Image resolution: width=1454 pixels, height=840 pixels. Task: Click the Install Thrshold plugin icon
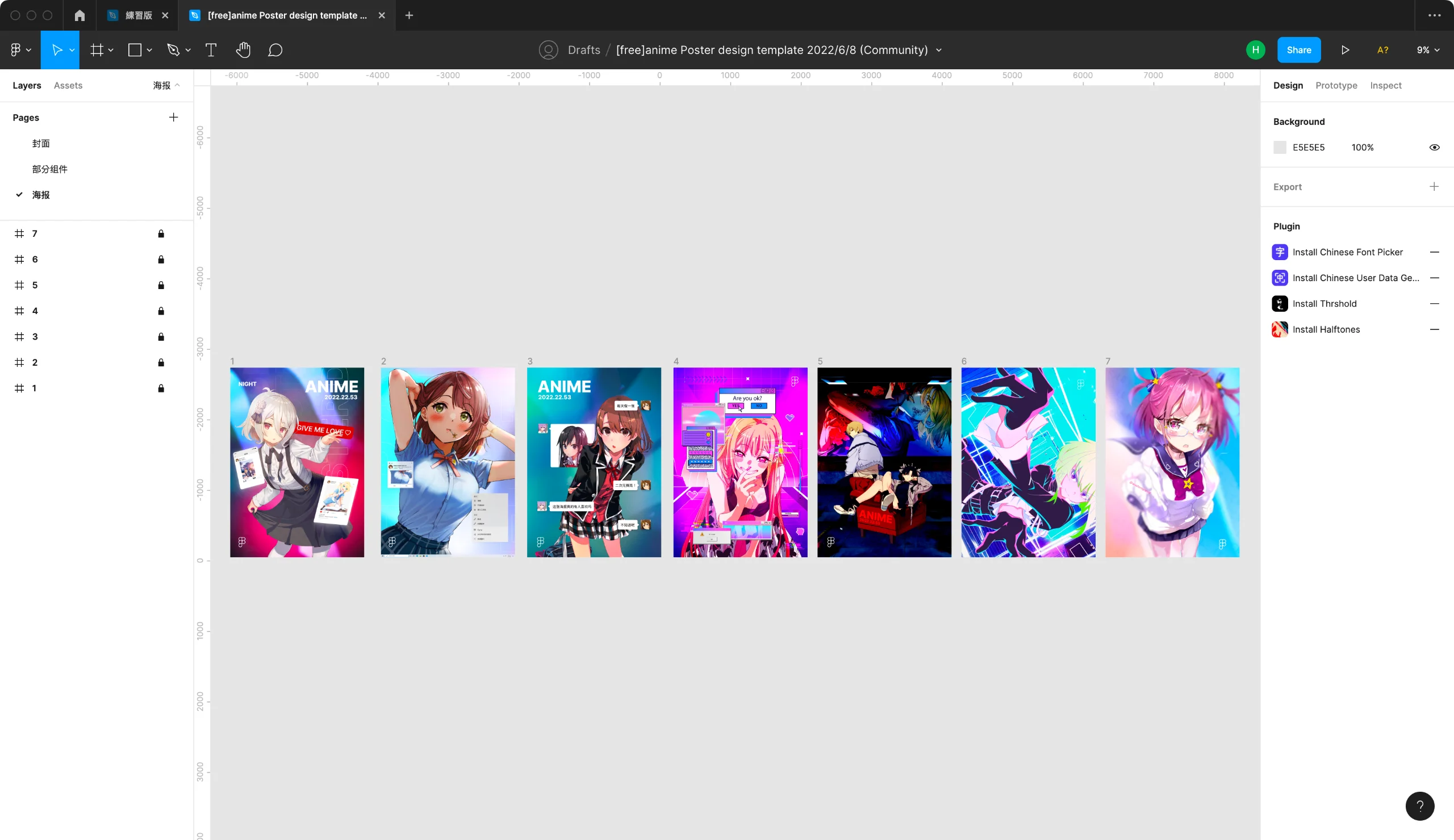tap(1280, 304)
